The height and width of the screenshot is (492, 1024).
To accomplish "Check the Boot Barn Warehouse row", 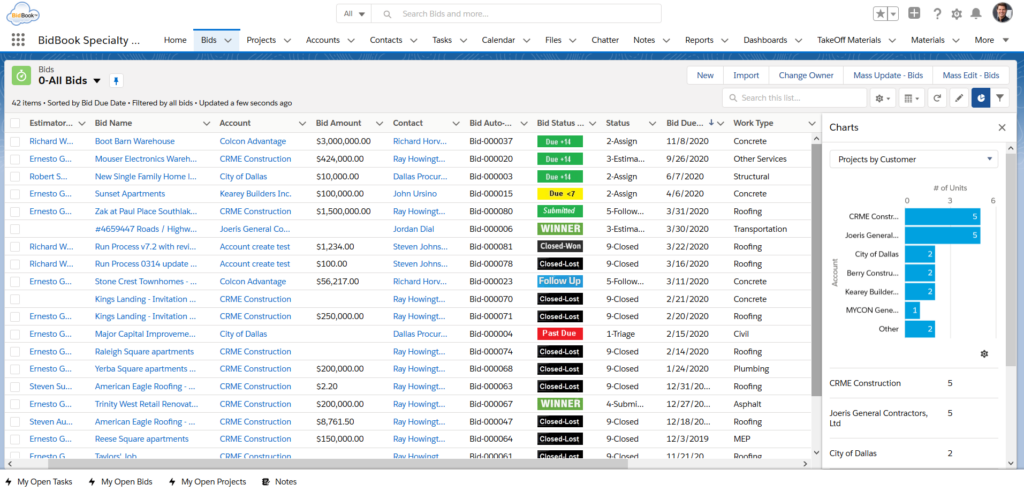I will coord(15,141).
